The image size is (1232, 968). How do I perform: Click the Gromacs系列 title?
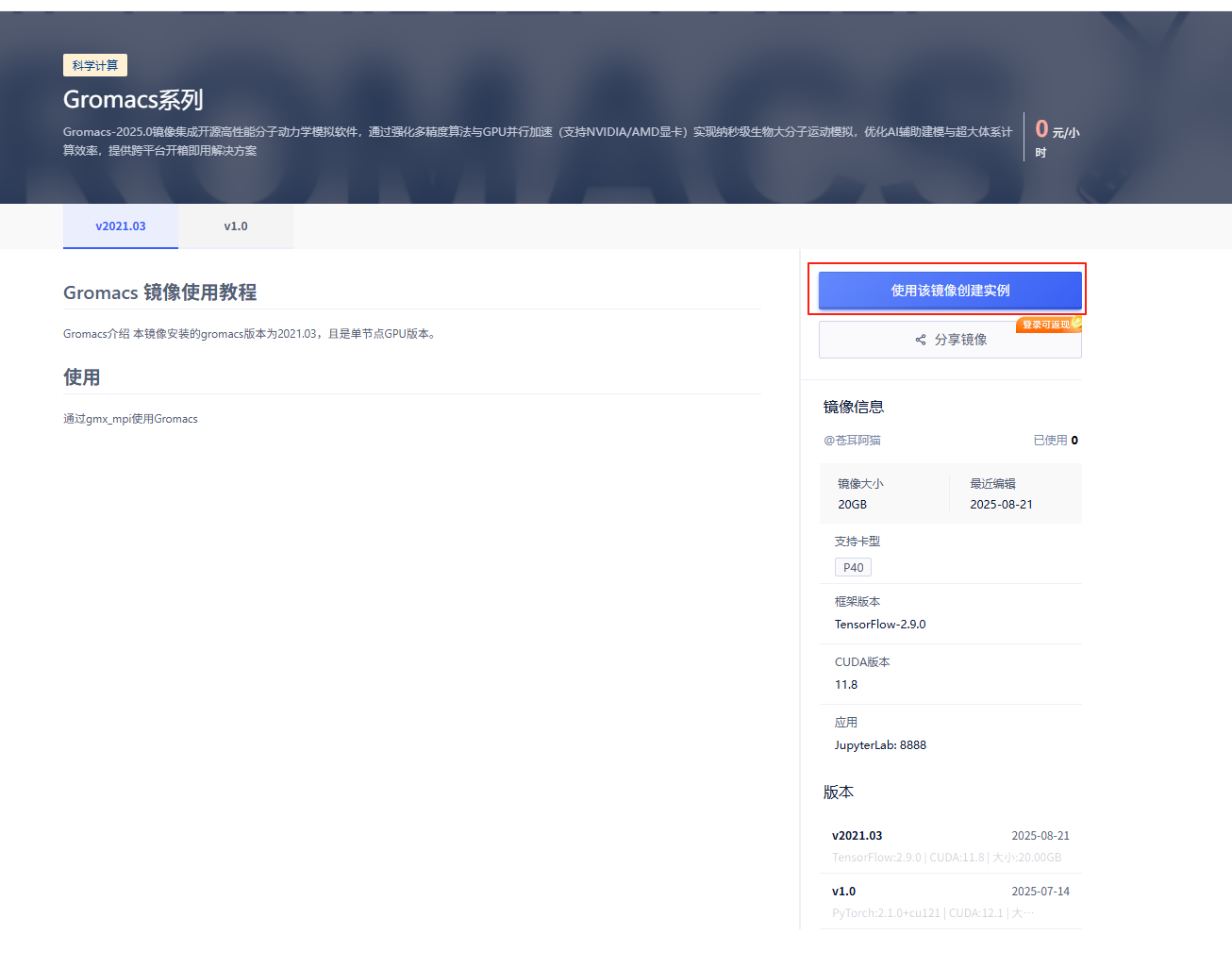(133, 99)
